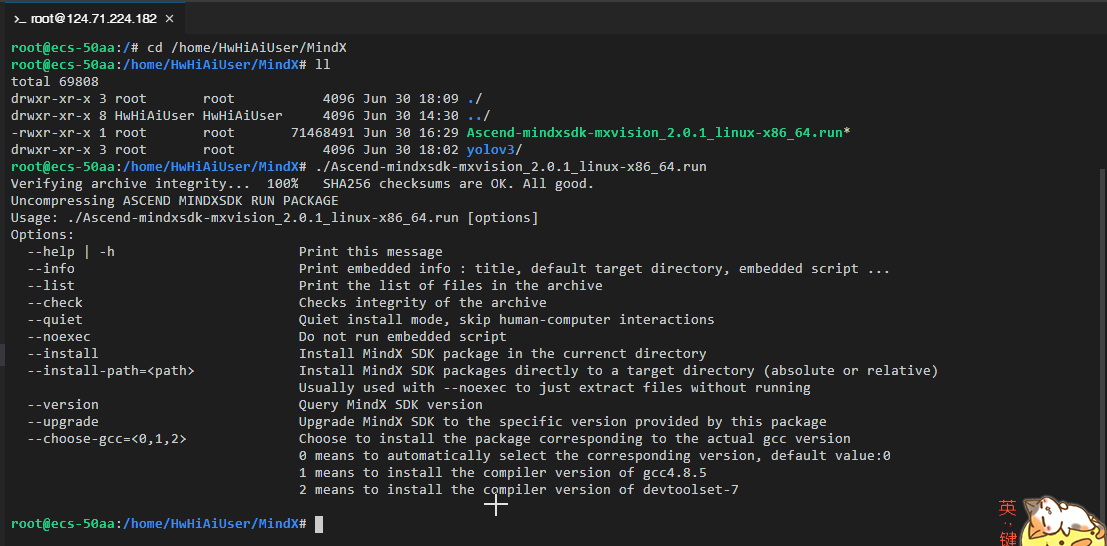Image resolution: width=1107 pixels, height=546 pixels.
Task: Click the terminal prompt icon in the tab
Action: tap(19, 18)
